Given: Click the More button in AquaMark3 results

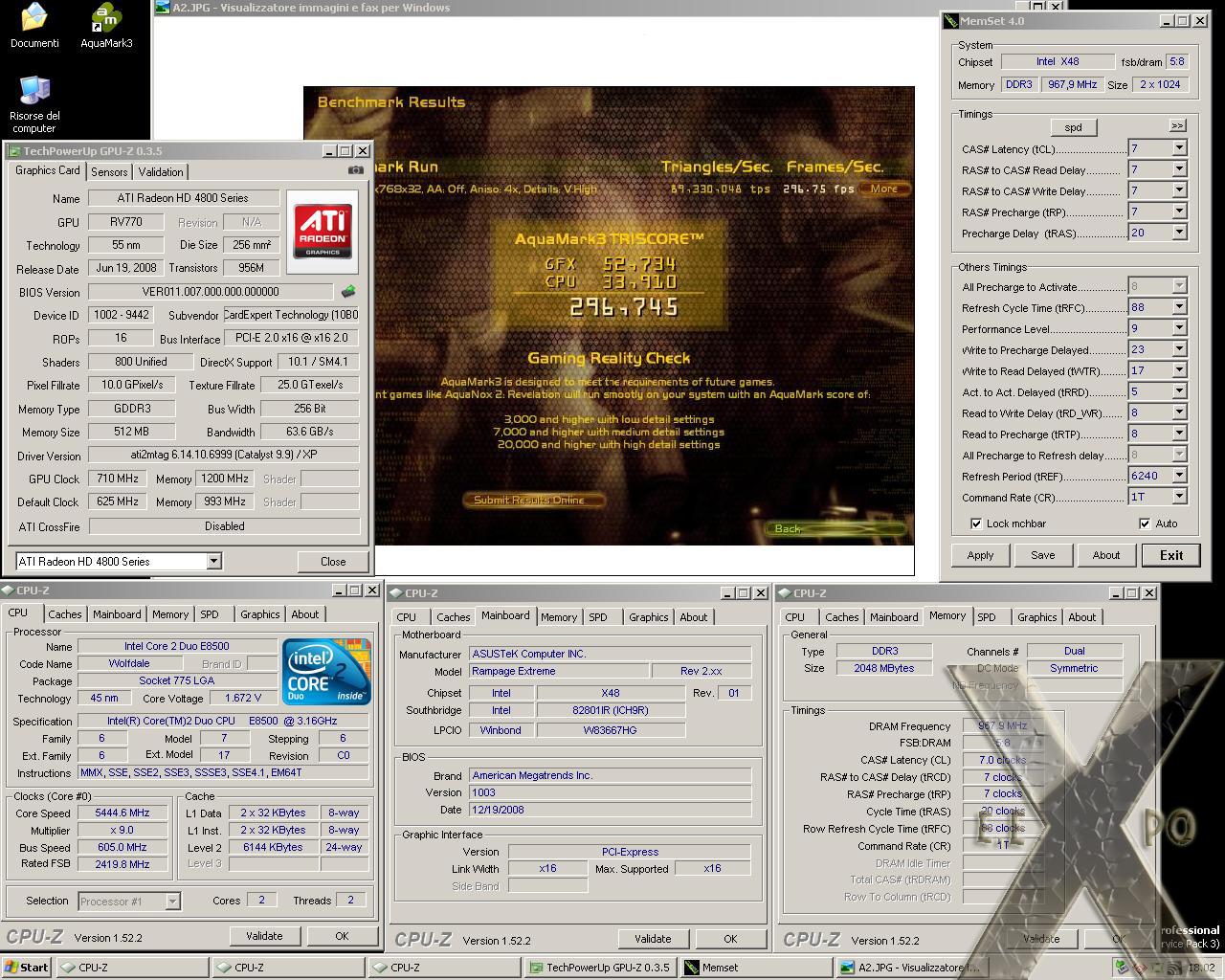Looking at the screenshot, I should tap(884, 189).
